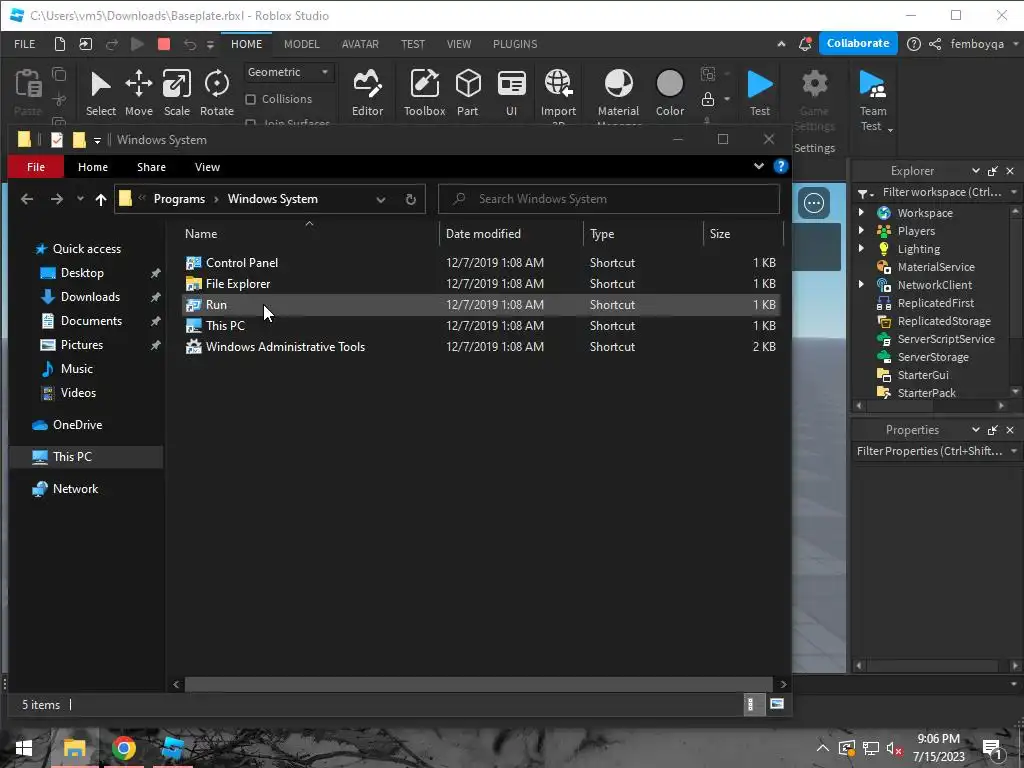Screen dimensions: 1024x768
Task: Expand the Players node in Explorer
Action: pos(861,231)
